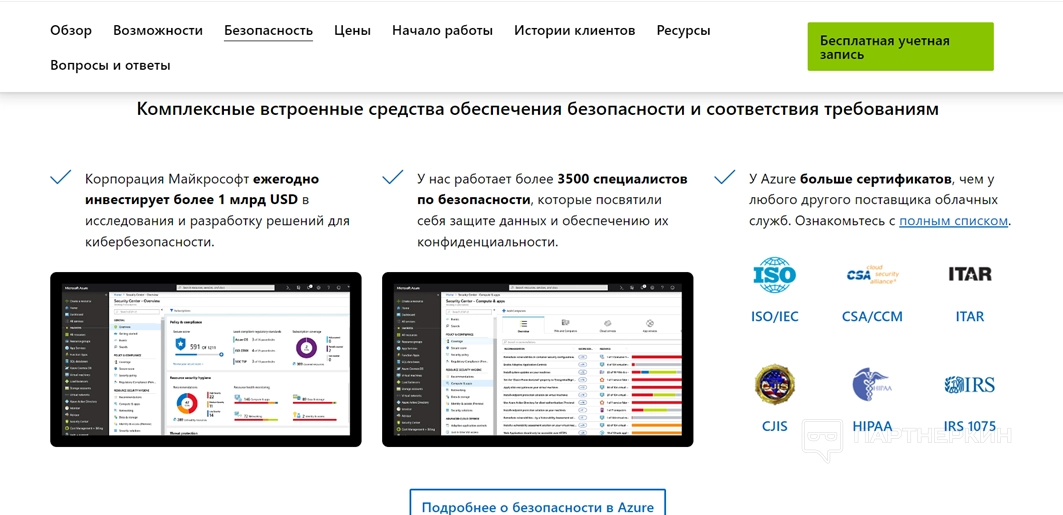Screen dimensions: 1063x515
Task: Click the heading Комплексные встроенные средства обеспечения безопасности
Action: (538, 109)
